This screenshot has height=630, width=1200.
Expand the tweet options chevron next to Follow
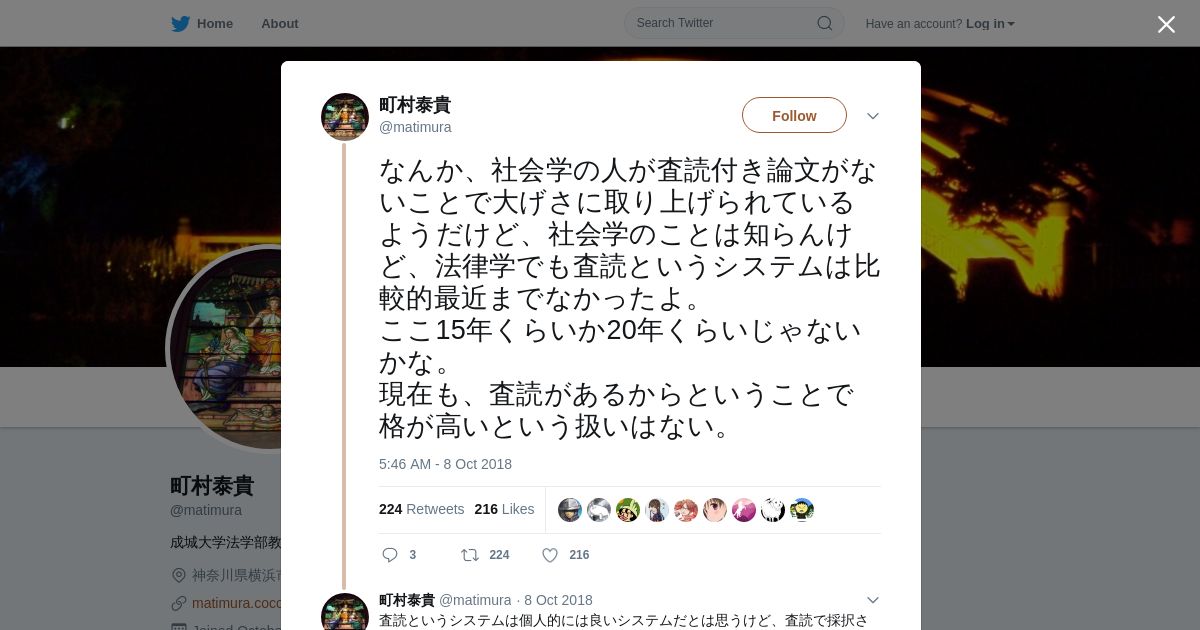(873, 116)
